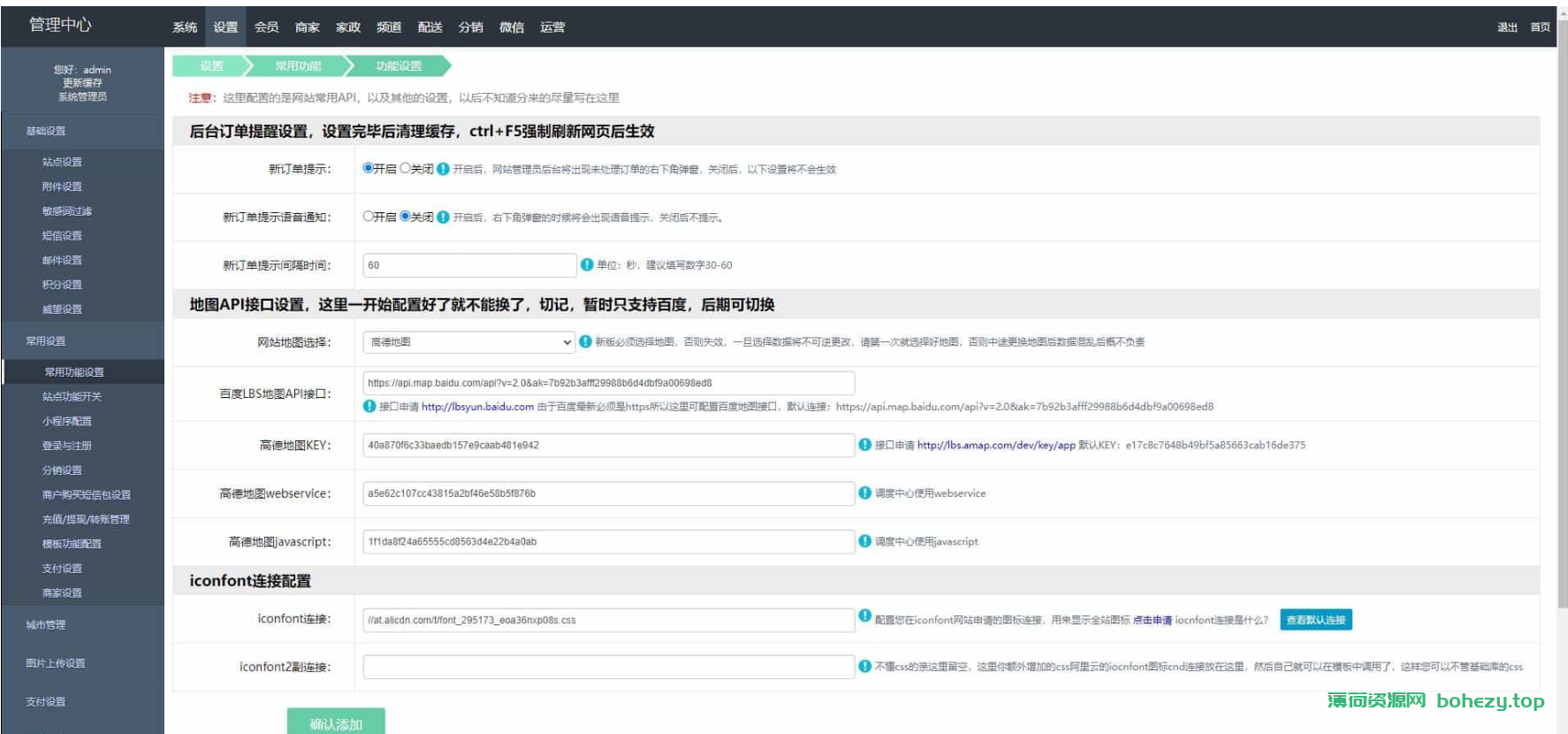Open 会员 top menu

266,27
